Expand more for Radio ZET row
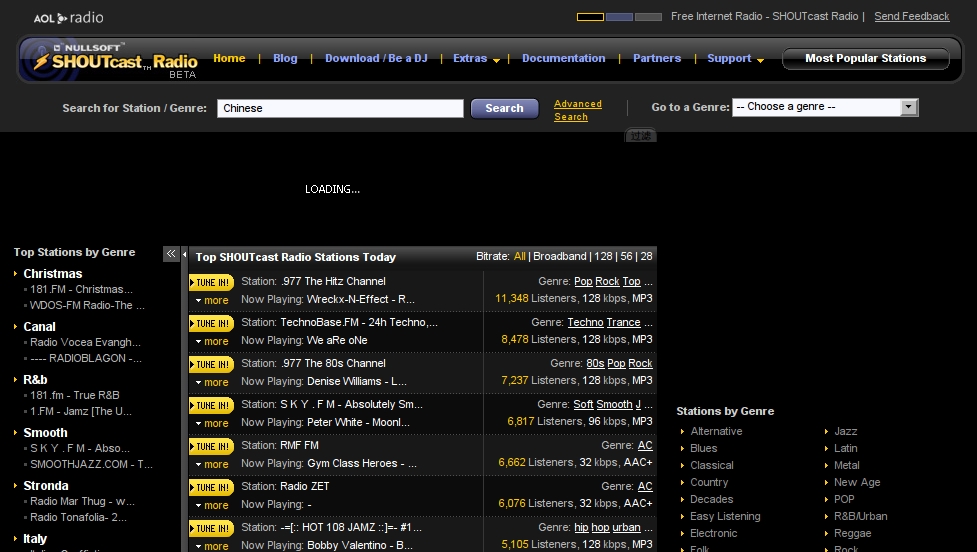 [x=212, y=506]
